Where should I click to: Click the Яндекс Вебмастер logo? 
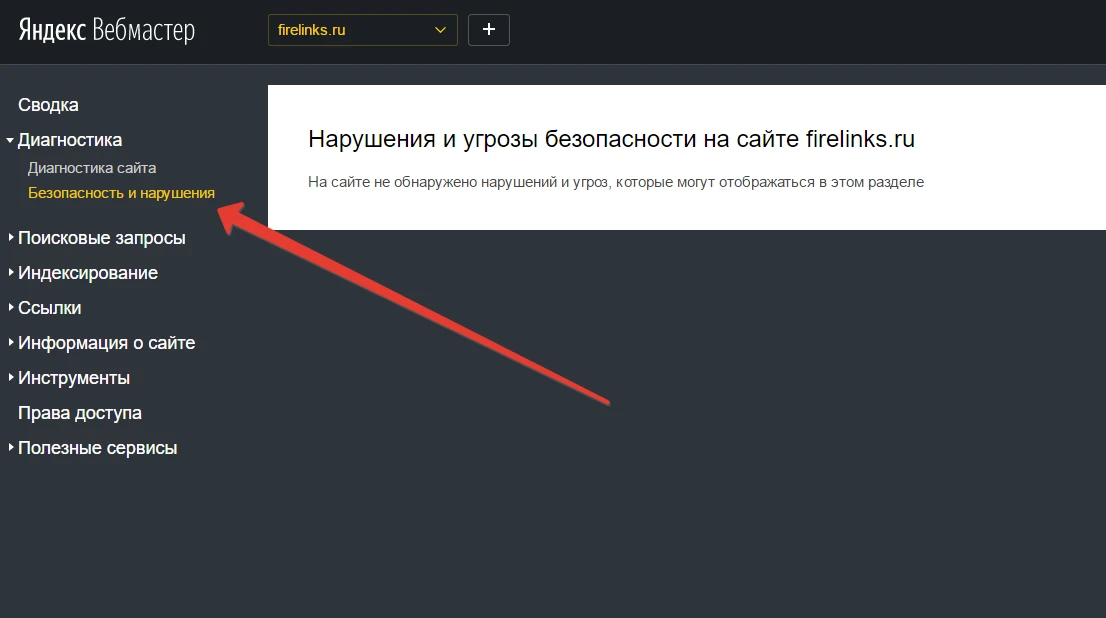pyautogui.click(x=107, y=30)
